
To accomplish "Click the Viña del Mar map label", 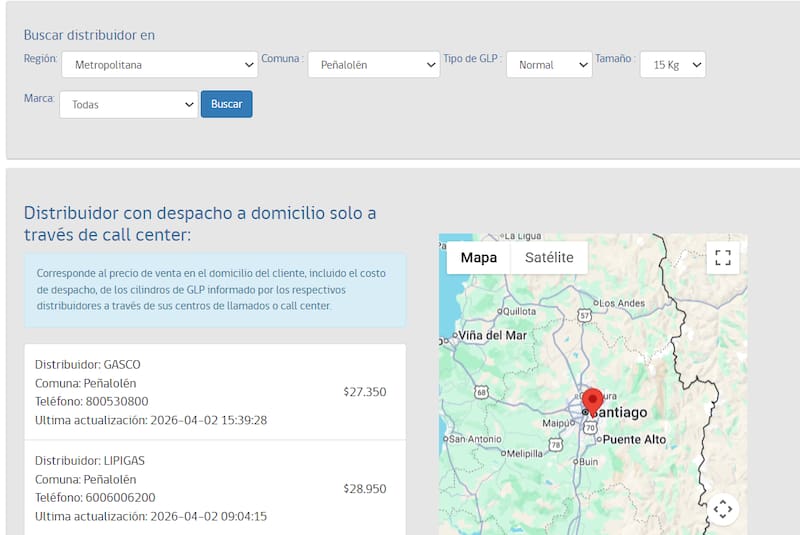I will point(492,336).
